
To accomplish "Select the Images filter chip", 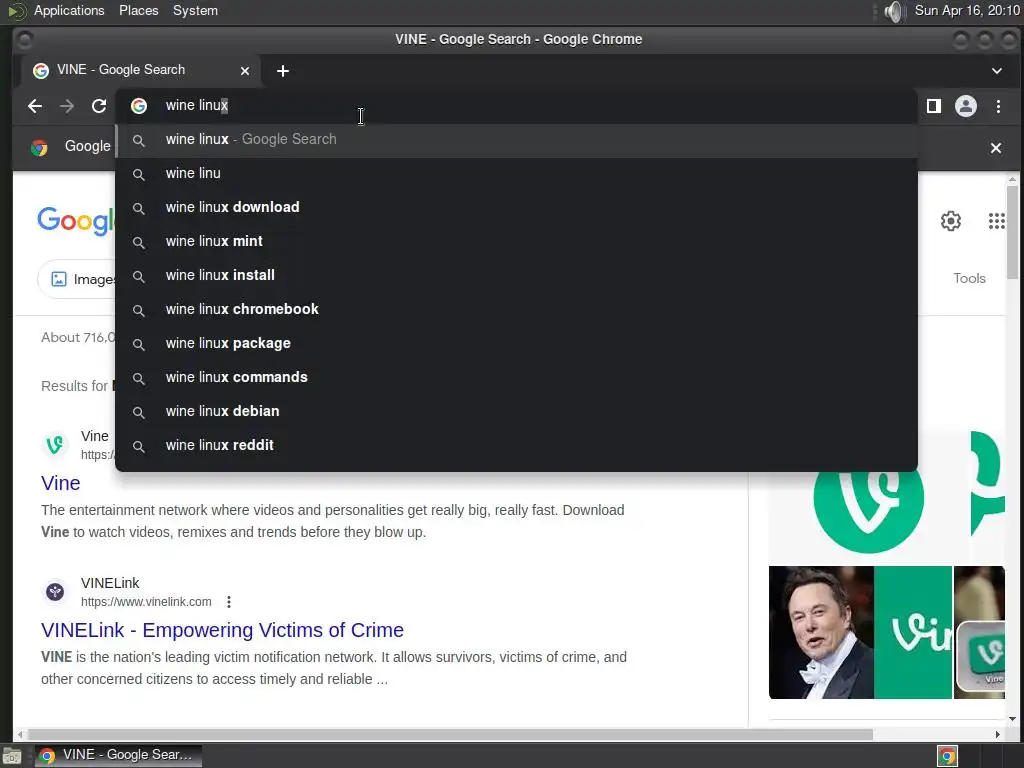I will click(77, 280).
